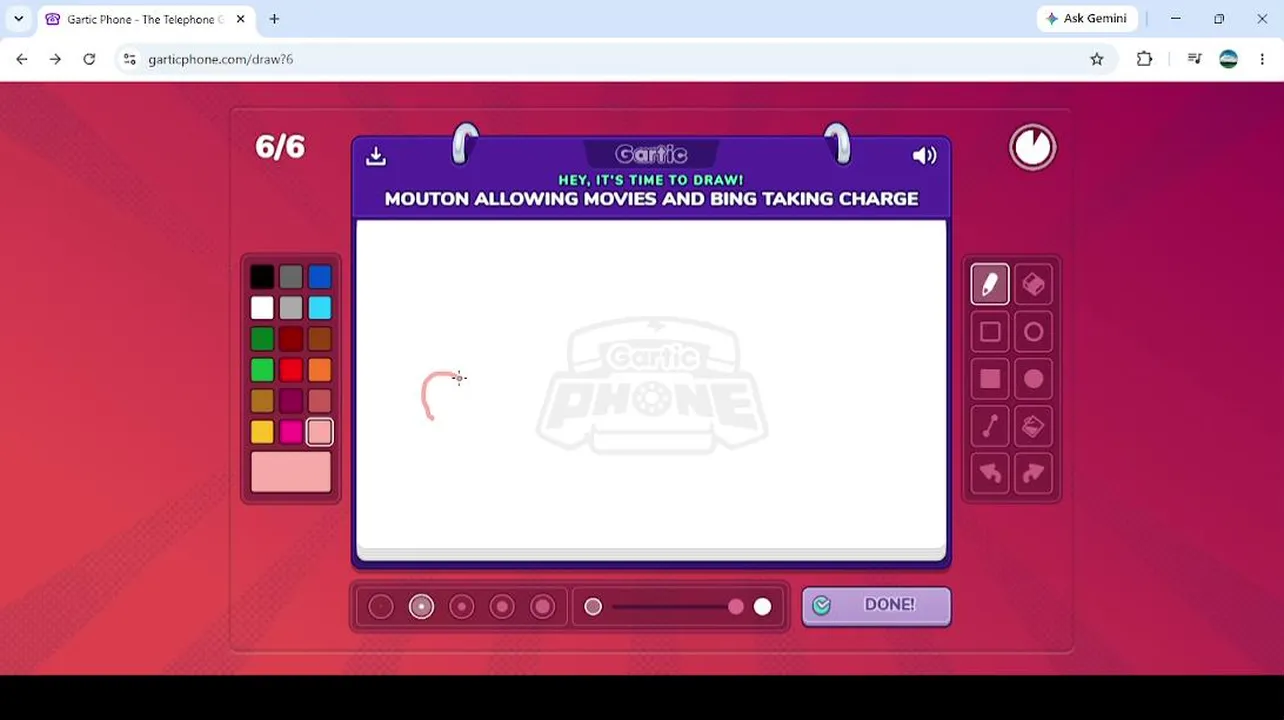Choose the smallest brush size

coord(381,606)
